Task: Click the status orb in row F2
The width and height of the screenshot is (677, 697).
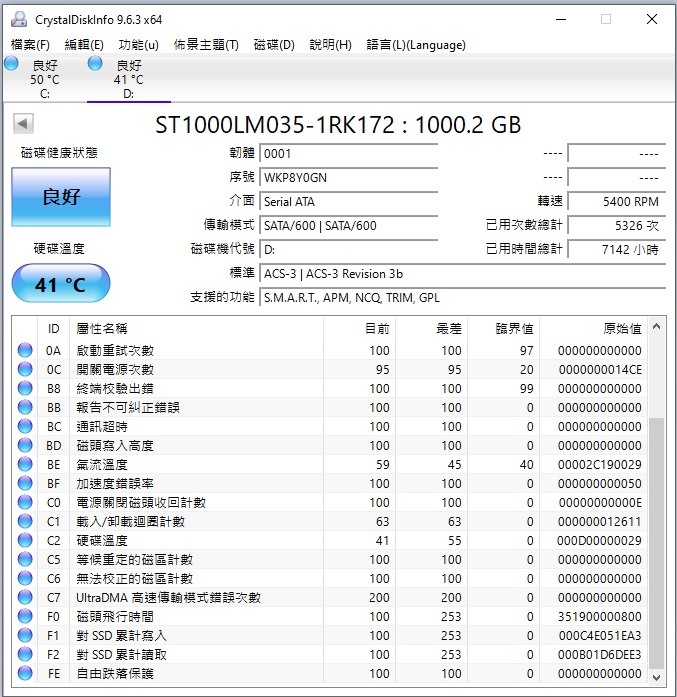Action: point(25,654)
